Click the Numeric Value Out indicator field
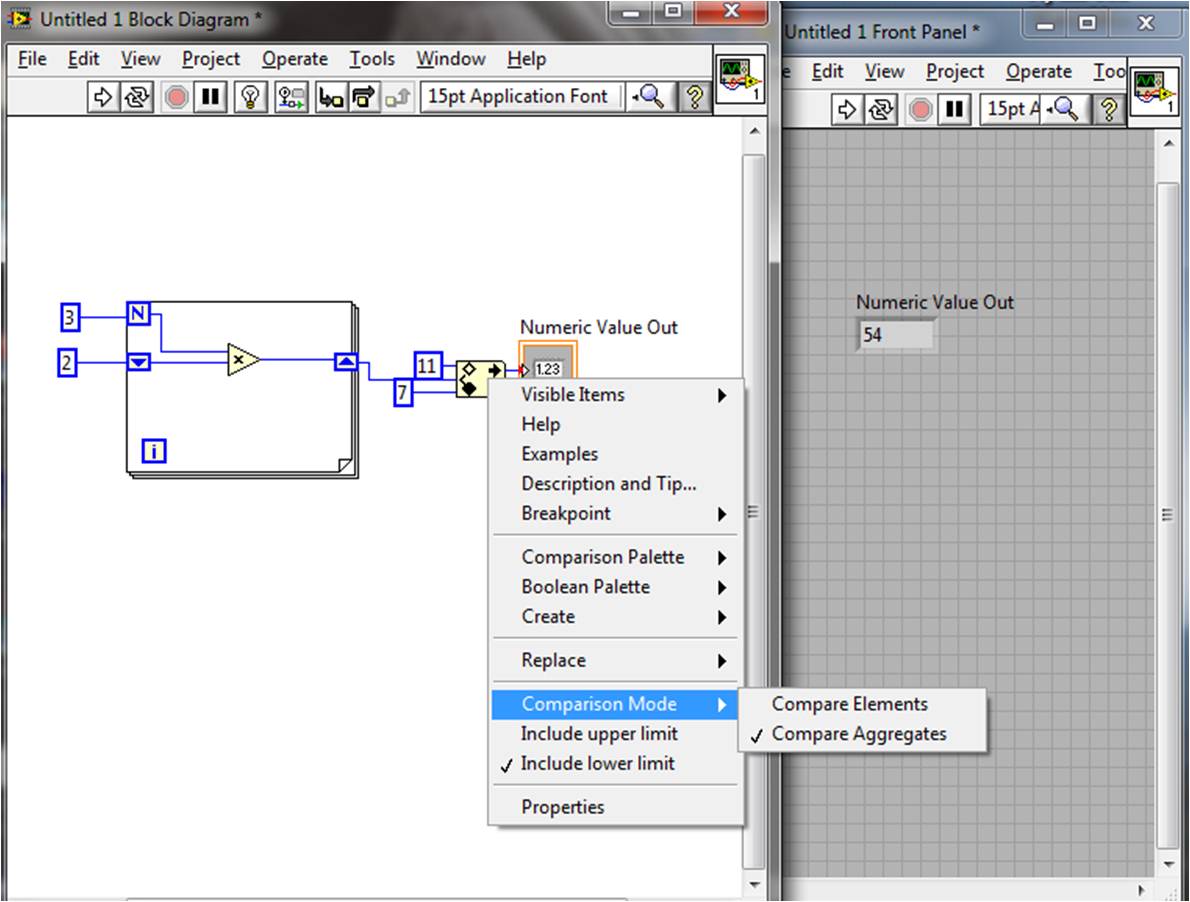 click(895, 335)
